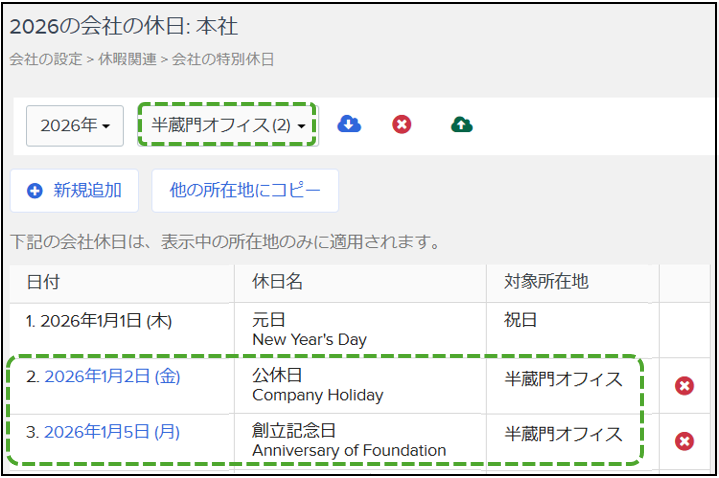The width and height of the screenshot is (719, 478).
Task: Click the red delete icon in the toolbar
Action: click(x=402, y=124)
